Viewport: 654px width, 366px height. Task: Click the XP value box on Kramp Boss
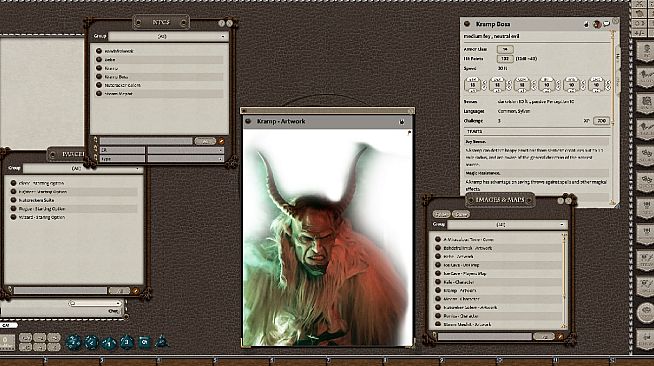coord(601,121)
